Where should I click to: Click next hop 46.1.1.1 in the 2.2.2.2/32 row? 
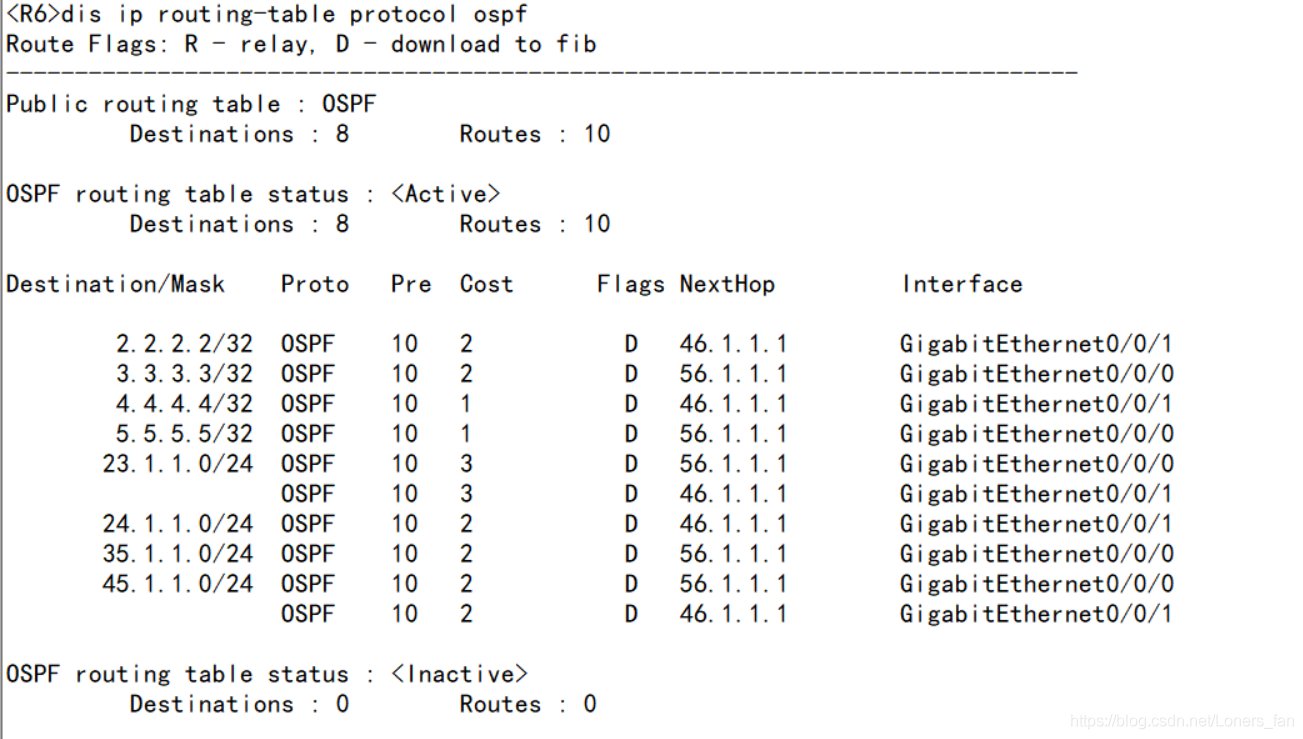tap(733, 344)
